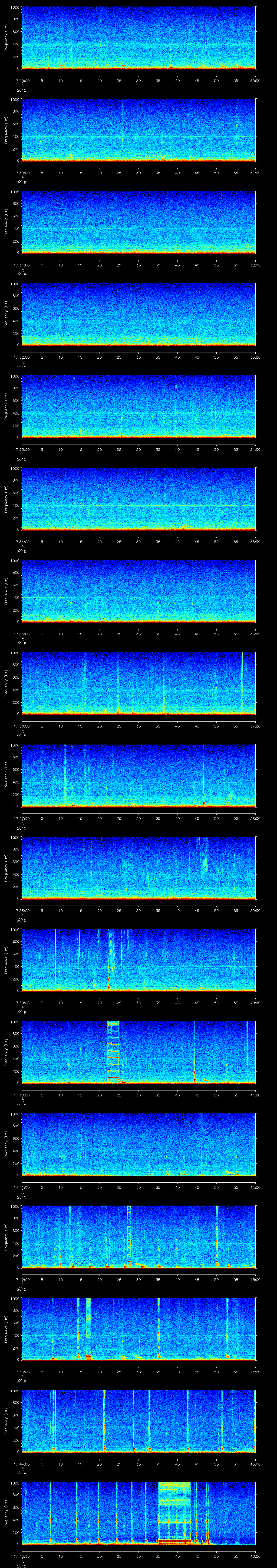277x1568 pixels.
Task: Click the 17:37:00 time label
Action: click(x=21, y=818)
